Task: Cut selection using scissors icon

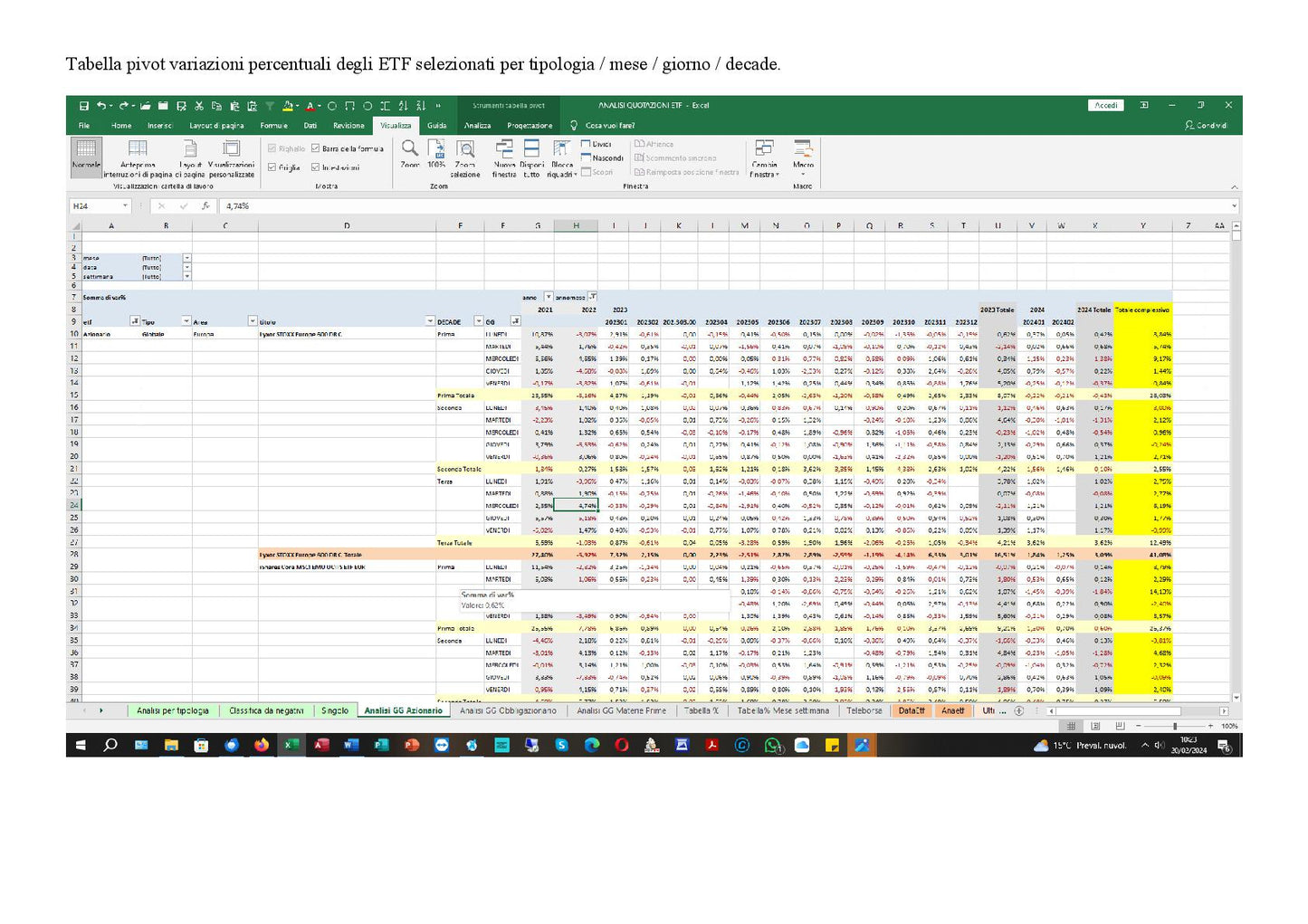Action: coord(199,106)
